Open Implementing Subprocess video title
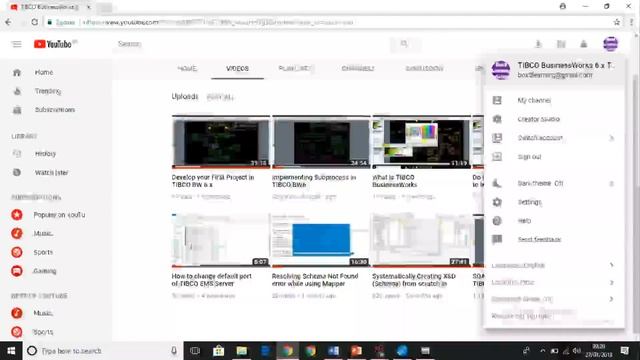 [x=314, y=181]
